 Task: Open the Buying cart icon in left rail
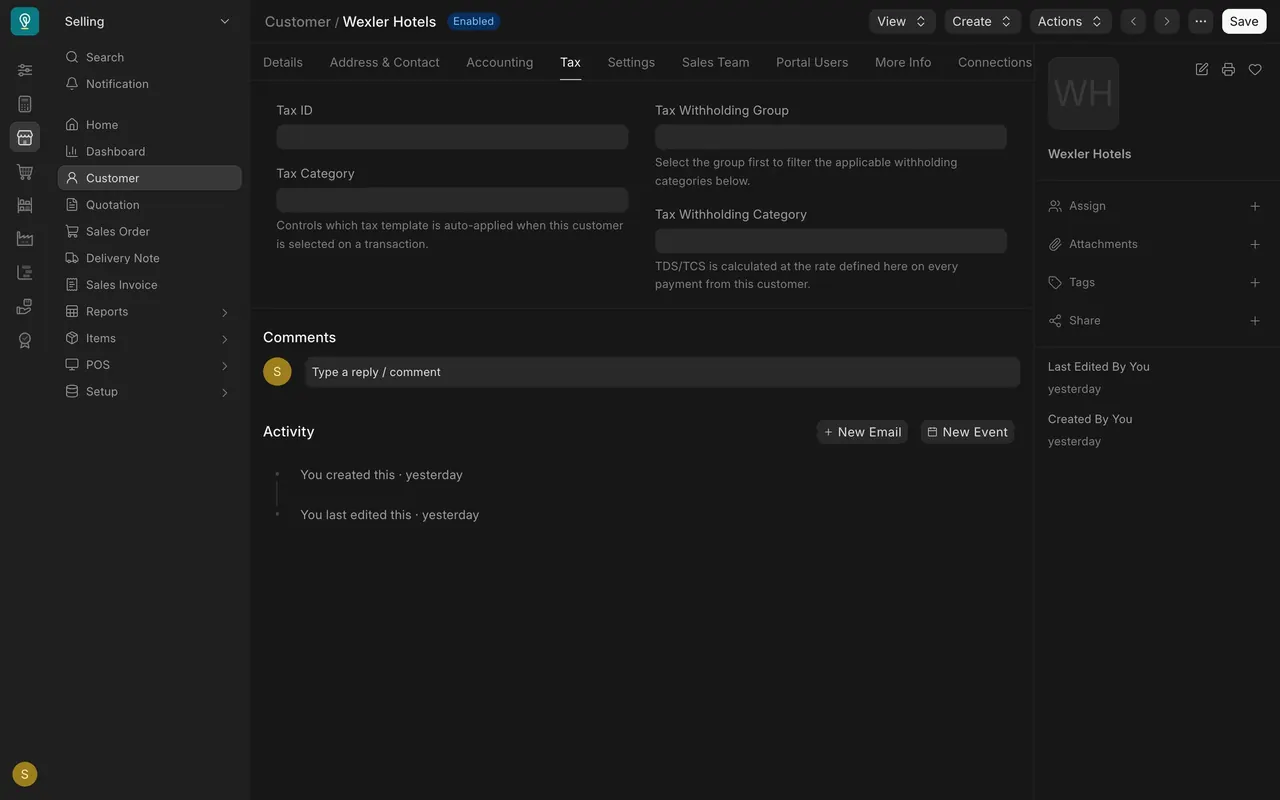[25, 172]
